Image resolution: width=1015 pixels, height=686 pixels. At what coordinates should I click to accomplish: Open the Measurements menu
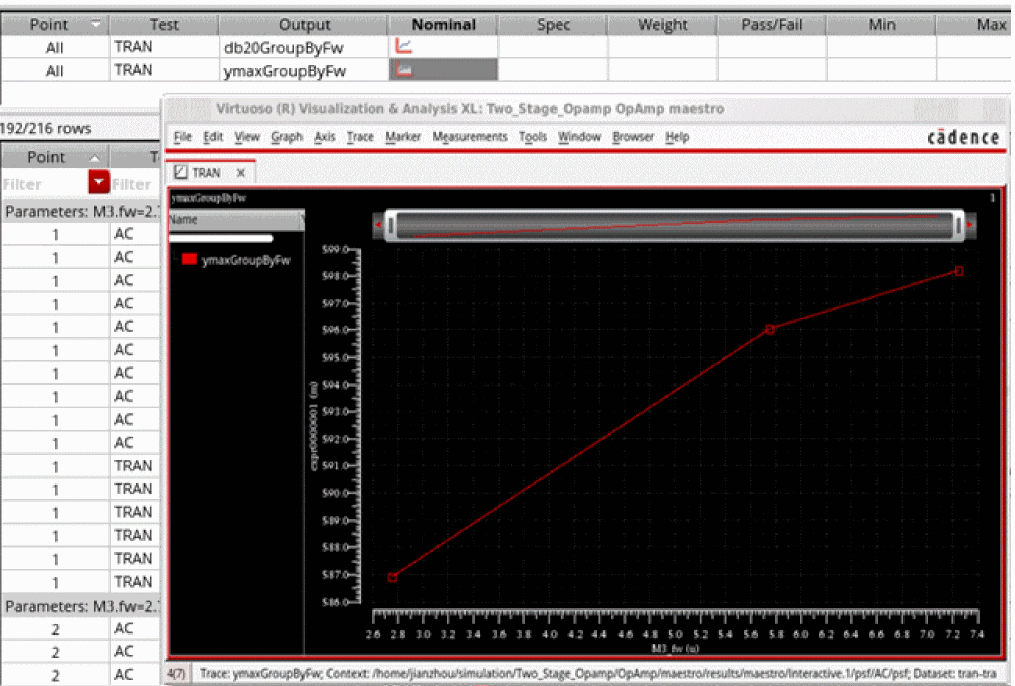(x=469, y=137)
